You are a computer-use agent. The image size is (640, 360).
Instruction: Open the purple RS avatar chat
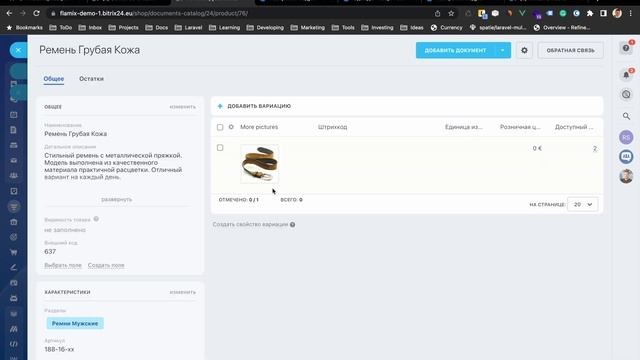[626, 137]
